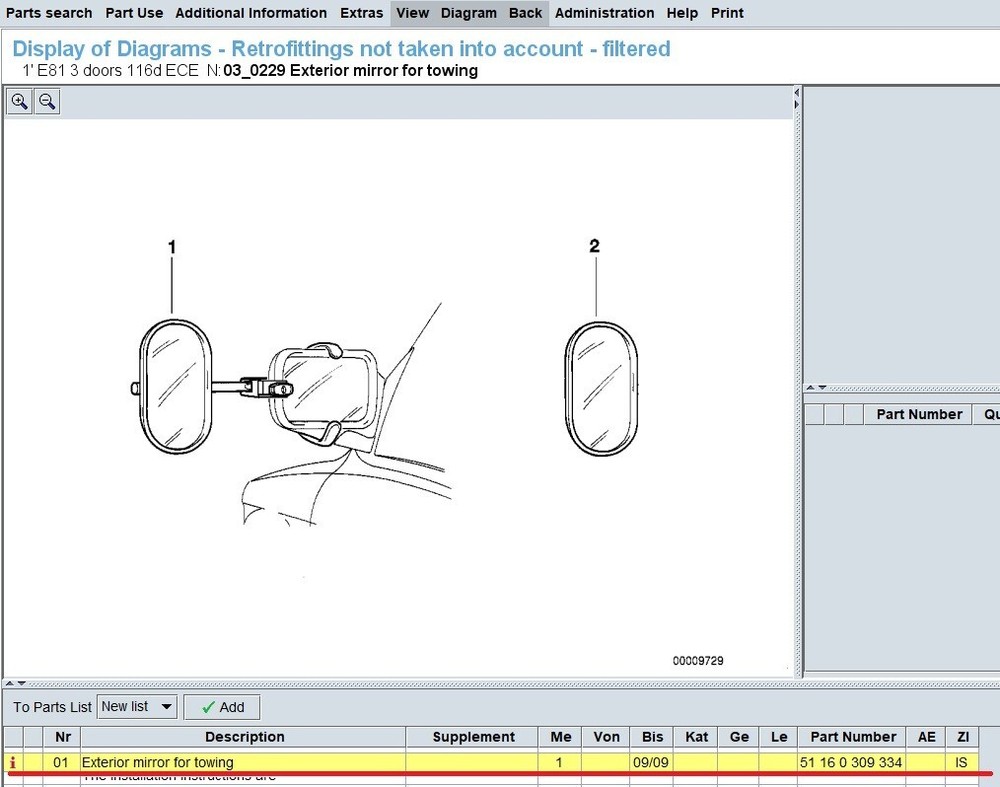Click the left-pointing arrow on the vertical splitter
This screenshot has height=787, width=1000.
797,92
